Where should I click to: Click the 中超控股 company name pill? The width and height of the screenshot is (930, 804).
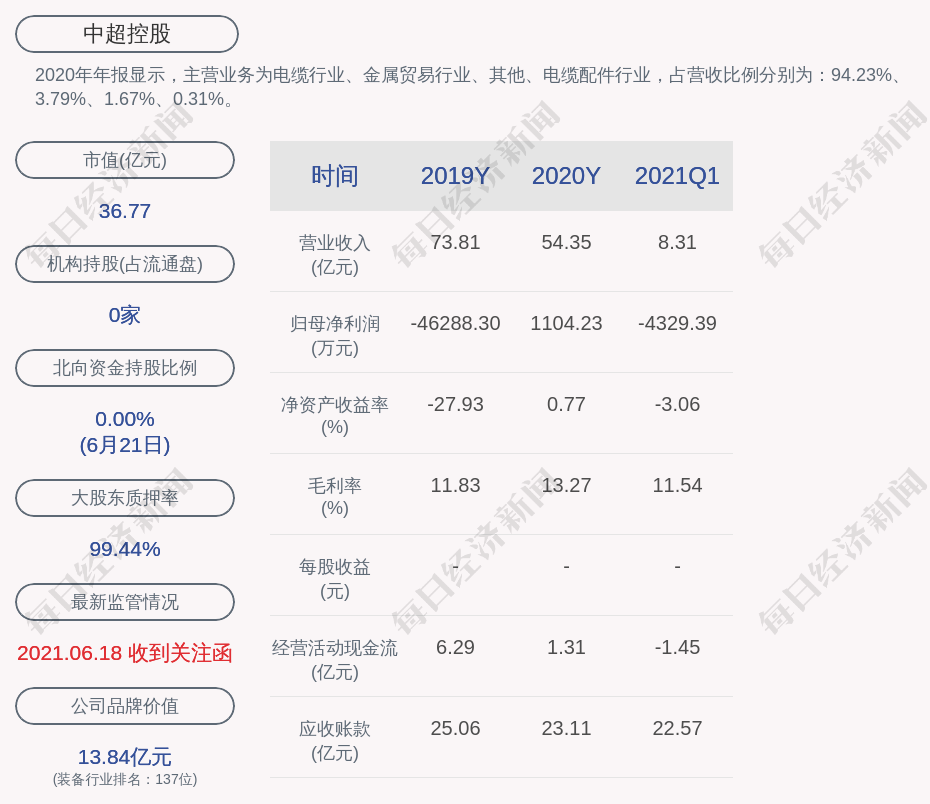pos(127,34)
